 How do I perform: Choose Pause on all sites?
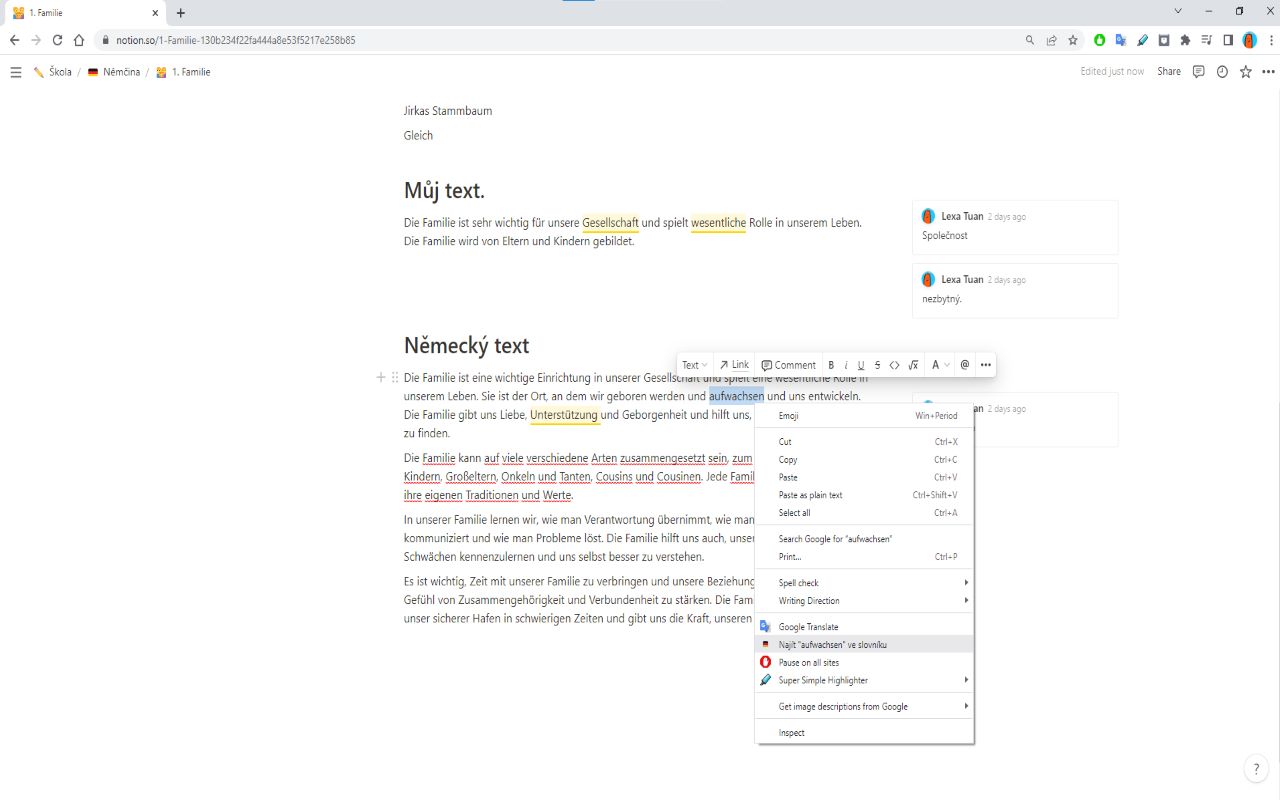(864, 662)
